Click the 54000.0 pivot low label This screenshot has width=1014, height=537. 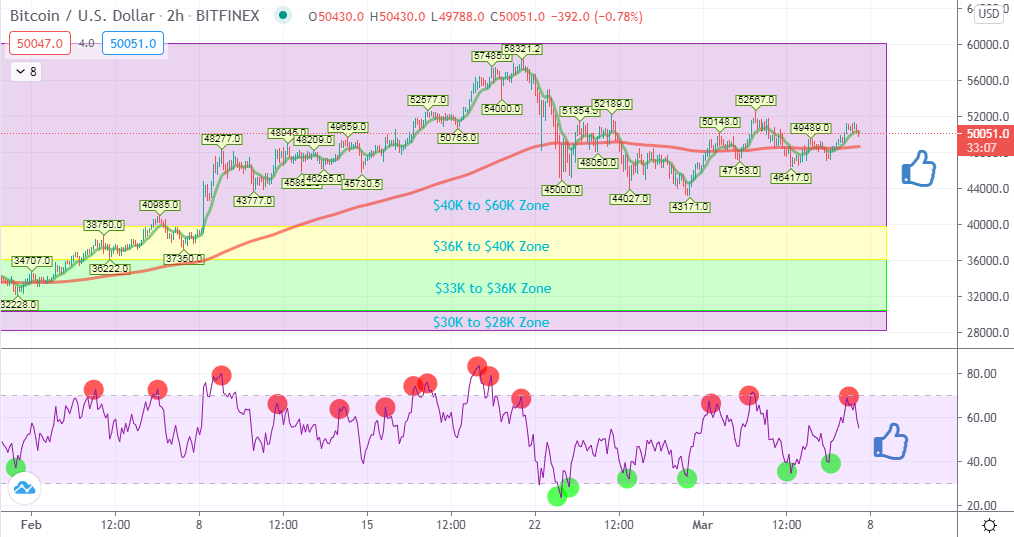(502, 109)
